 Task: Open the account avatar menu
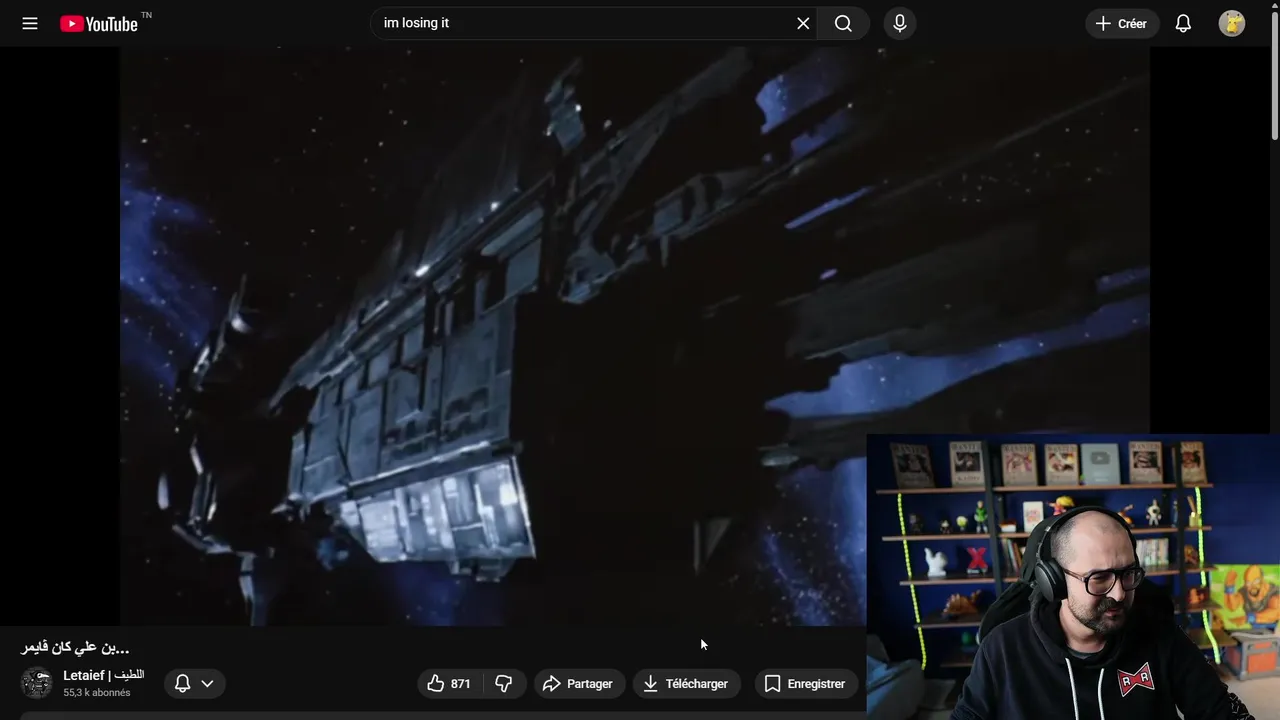click(x=1232, y=23)
